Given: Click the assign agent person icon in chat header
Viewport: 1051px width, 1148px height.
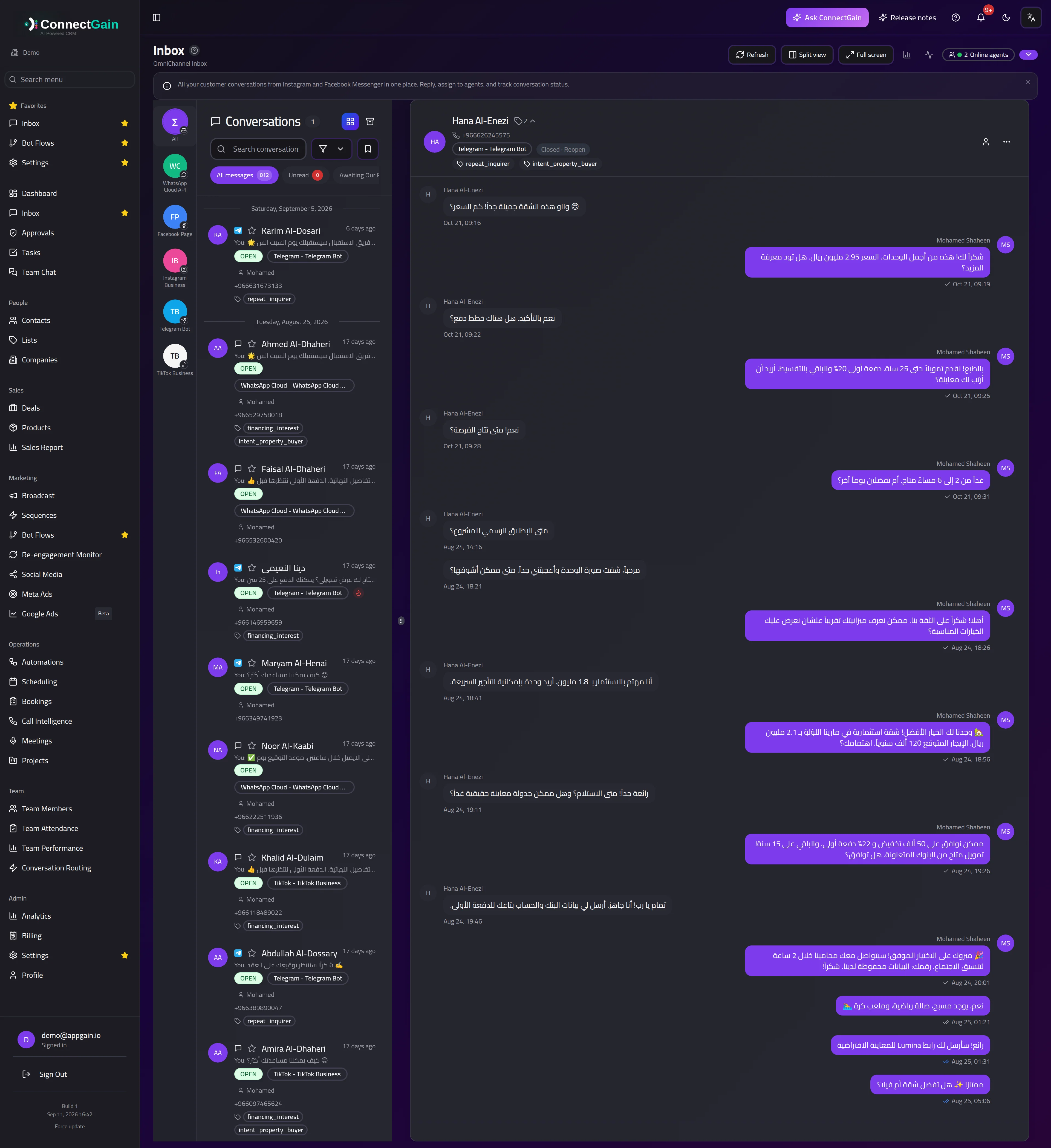Looking at the screenshot, I should (986, 142).
